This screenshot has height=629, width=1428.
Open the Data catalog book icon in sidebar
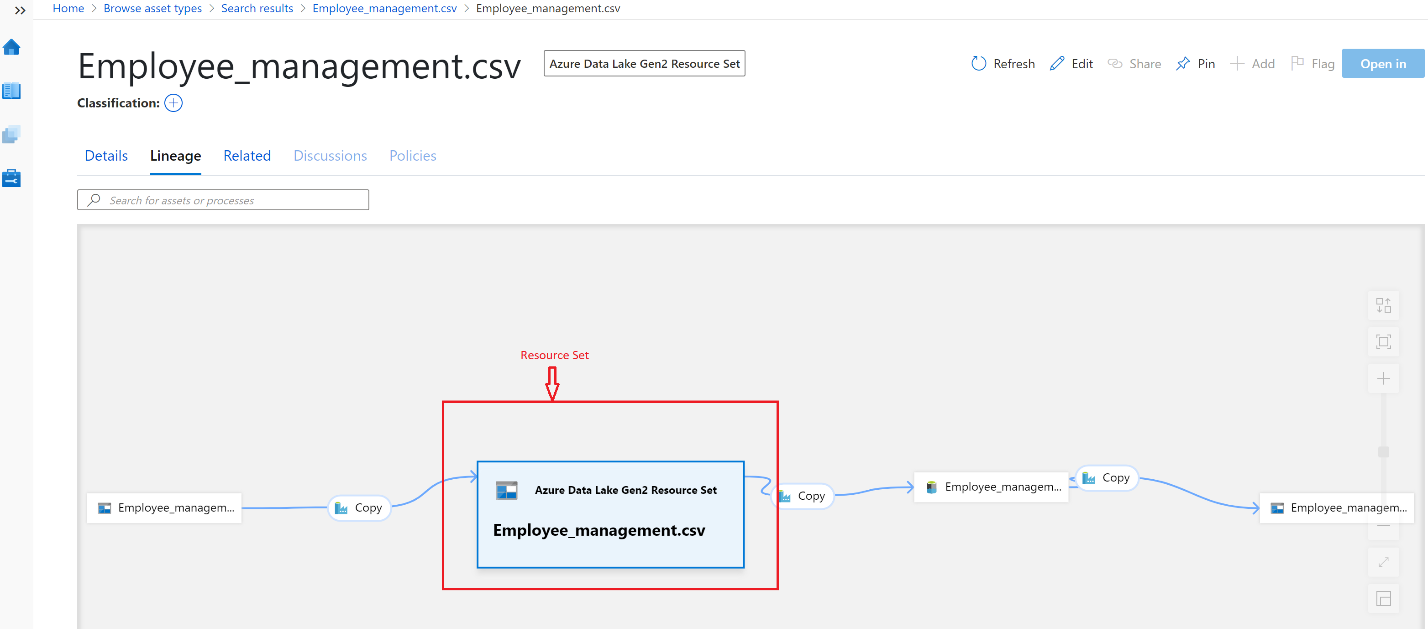pos(12,91)
